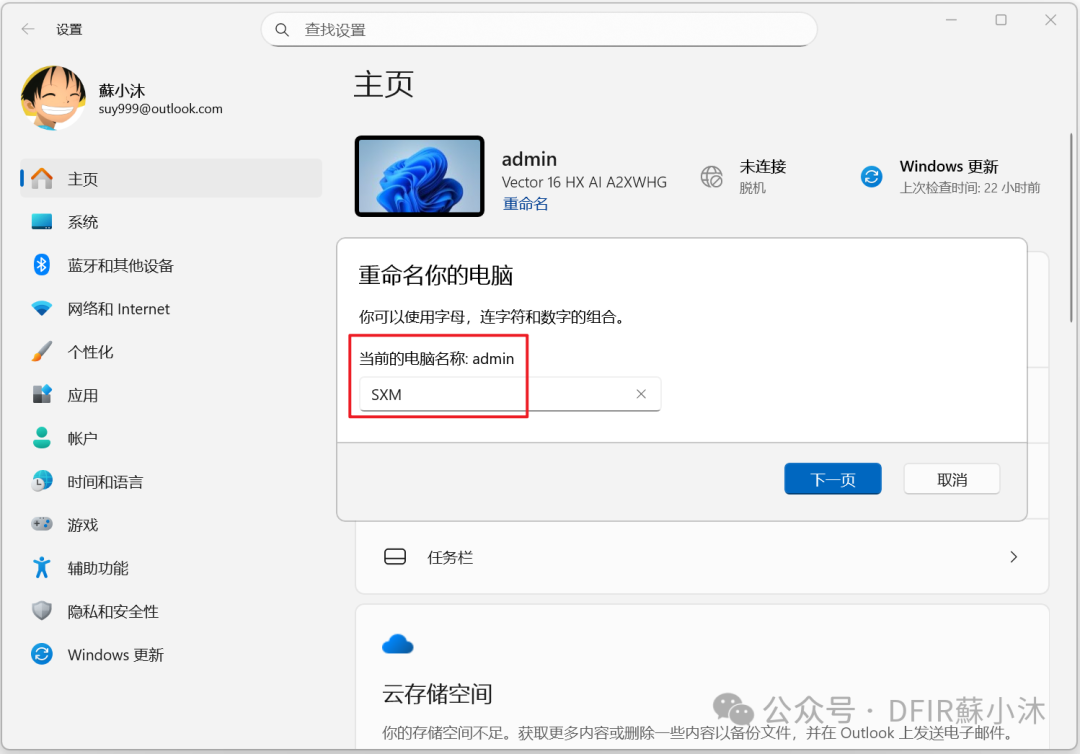Clear the SXM name with the X
The height and width of the screenshot is (754, 1080).
[641, 394]
